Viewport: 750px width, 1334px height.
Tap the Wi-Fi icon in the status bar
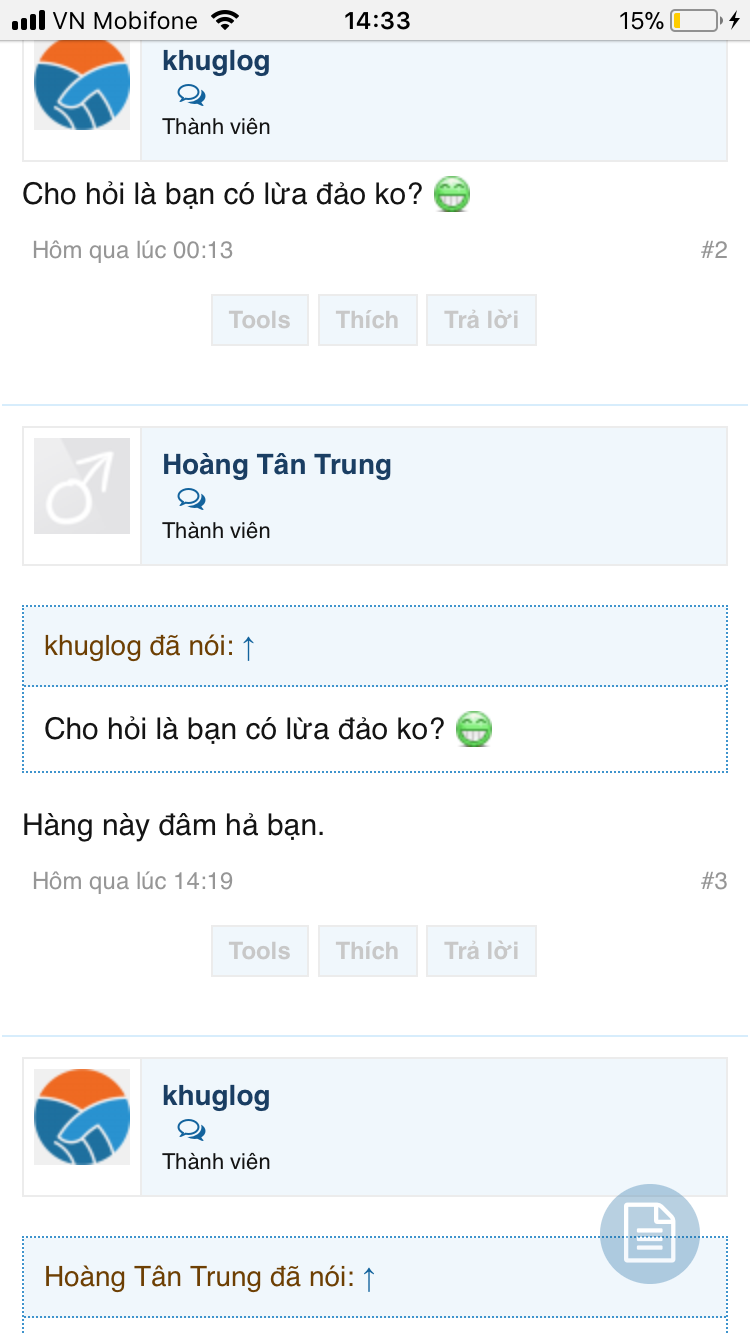(227, 20)
